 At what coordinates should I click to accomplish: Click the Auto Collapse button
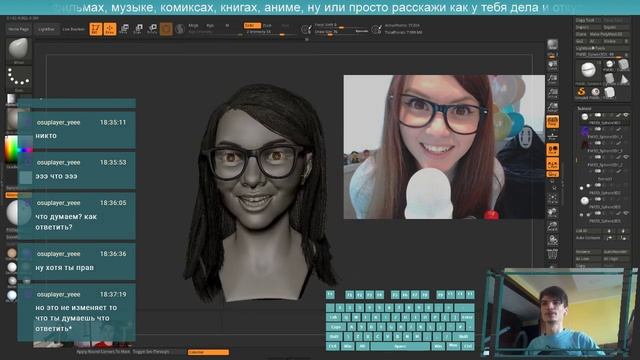click(588, 238)
